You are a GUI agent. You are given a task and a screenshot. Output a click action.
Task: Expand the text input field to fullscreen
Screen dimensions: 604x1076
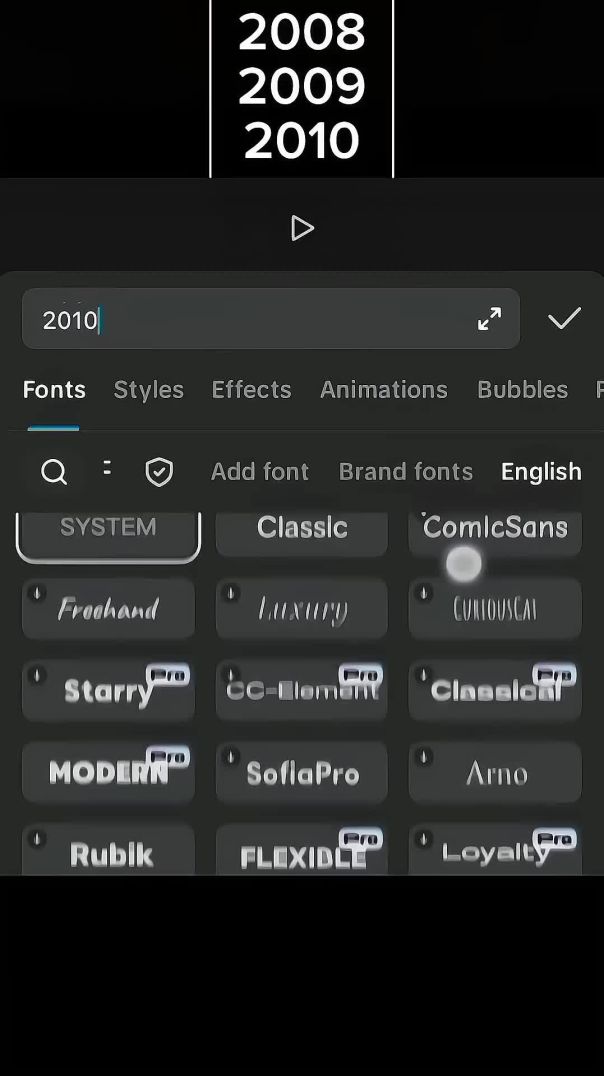489,319
